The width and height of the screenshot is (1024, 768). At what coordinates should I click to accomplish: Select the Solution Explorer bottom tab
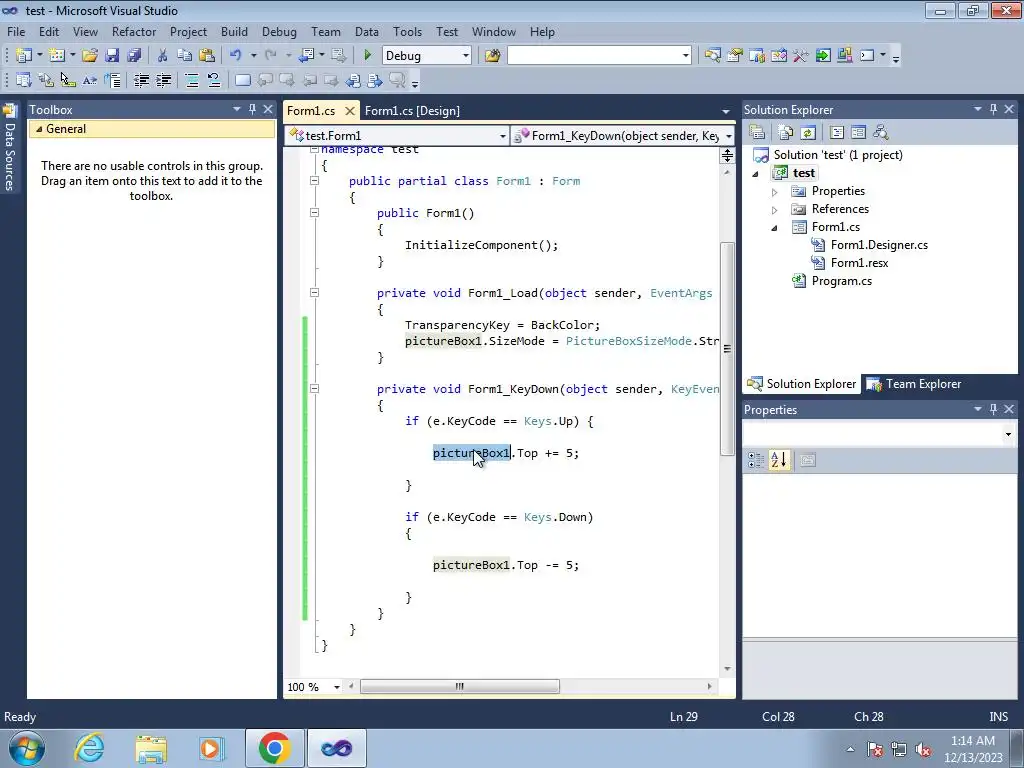[801, 384]
